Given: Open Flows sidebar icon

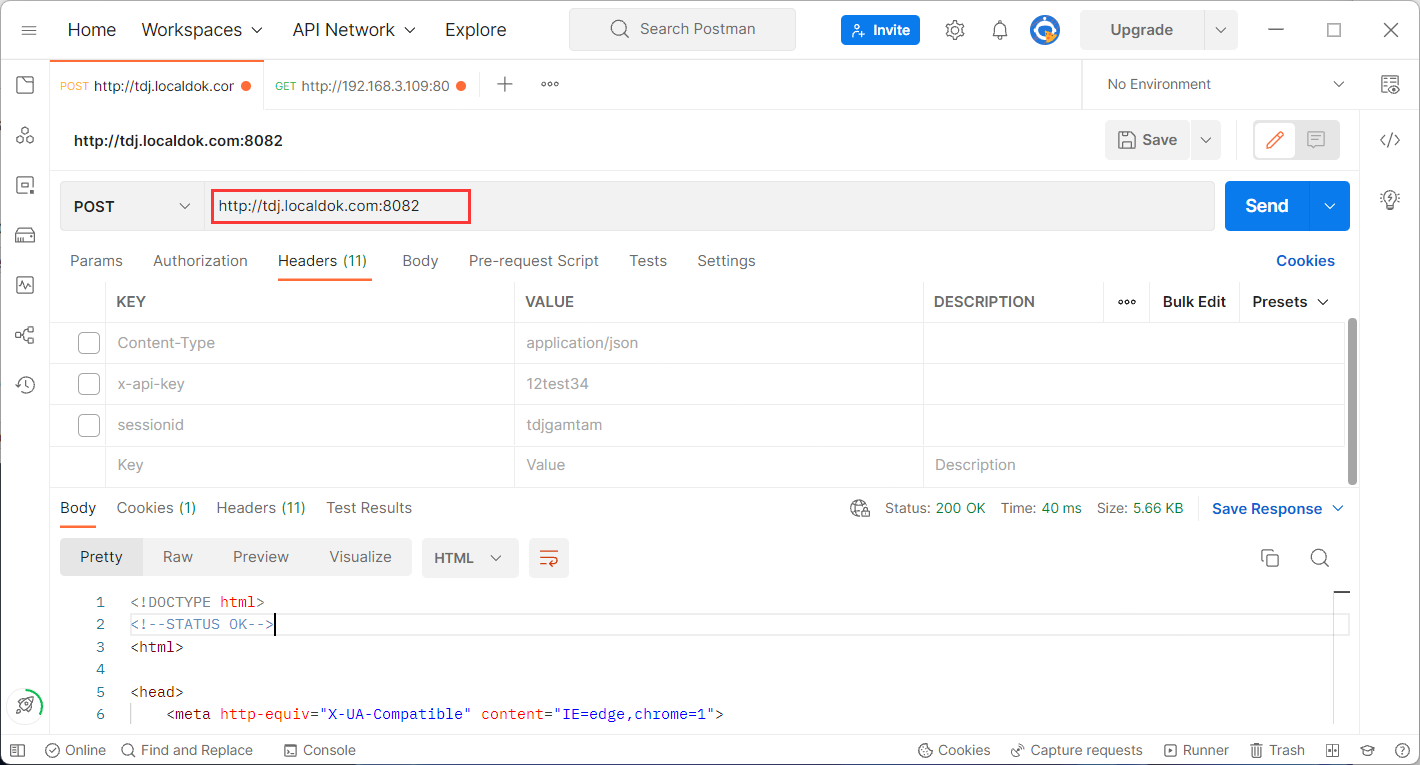Looking at the screenshot, I should 25,335.
